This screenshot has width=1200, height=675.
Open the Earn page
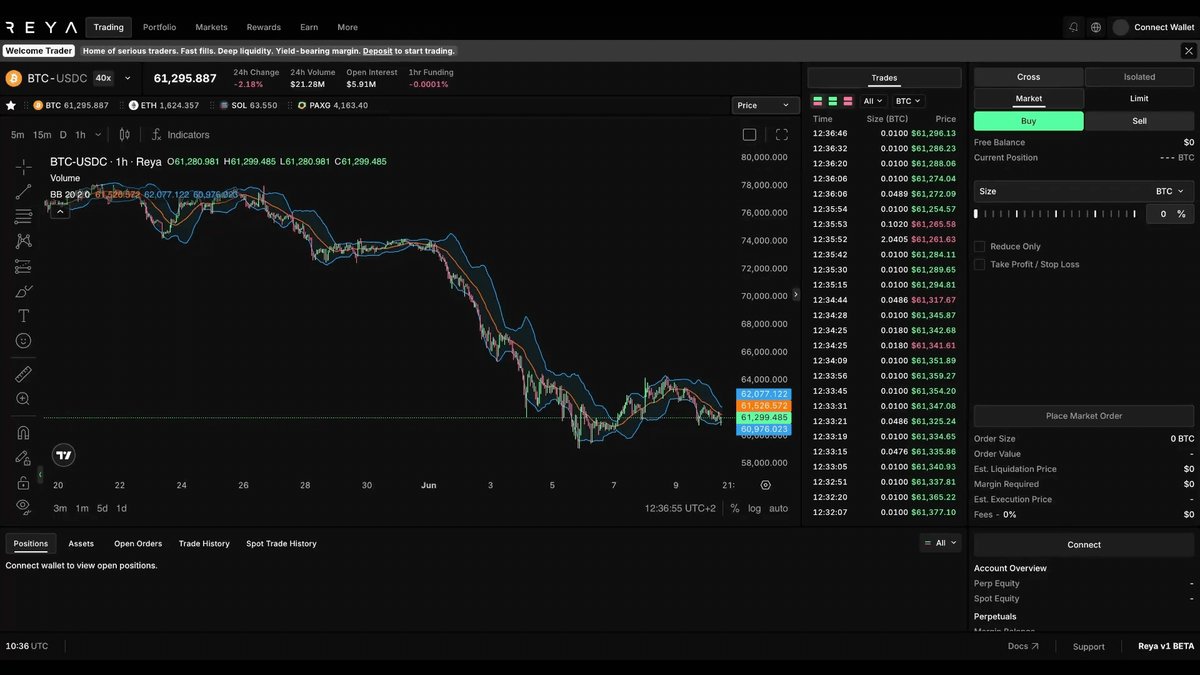309,27
